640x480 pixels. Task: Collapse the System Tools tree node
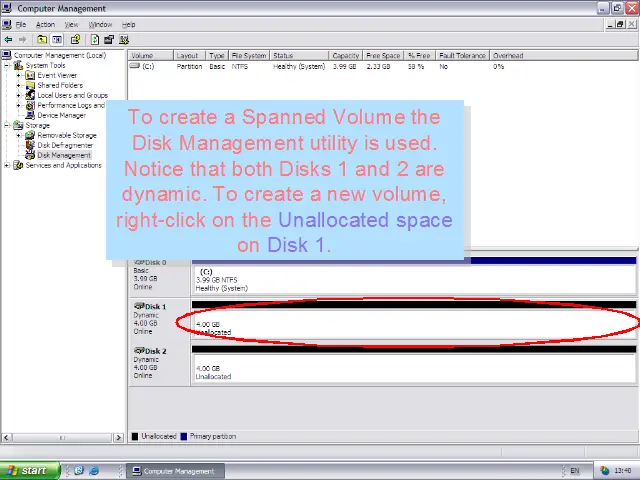pyautogui.click(x=7, y=65)
